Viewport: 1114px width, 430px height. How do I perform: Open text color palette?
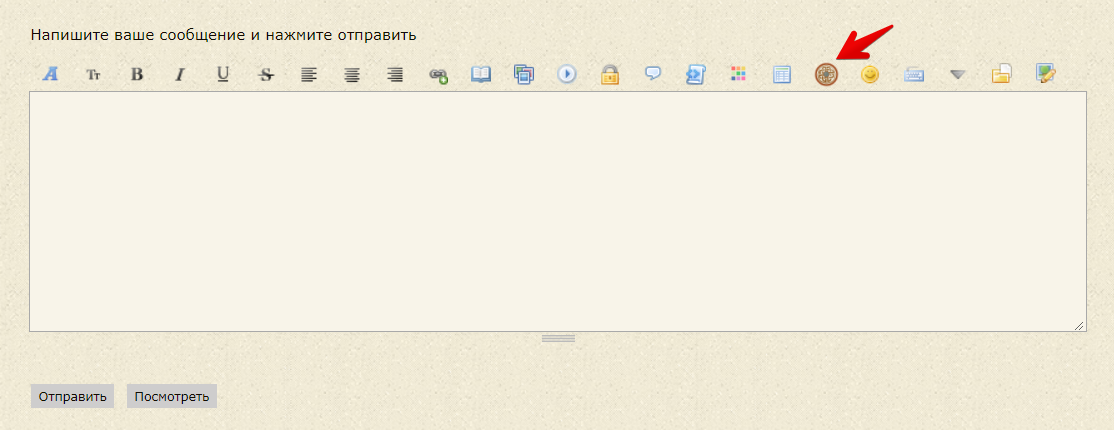click(739, 74)
